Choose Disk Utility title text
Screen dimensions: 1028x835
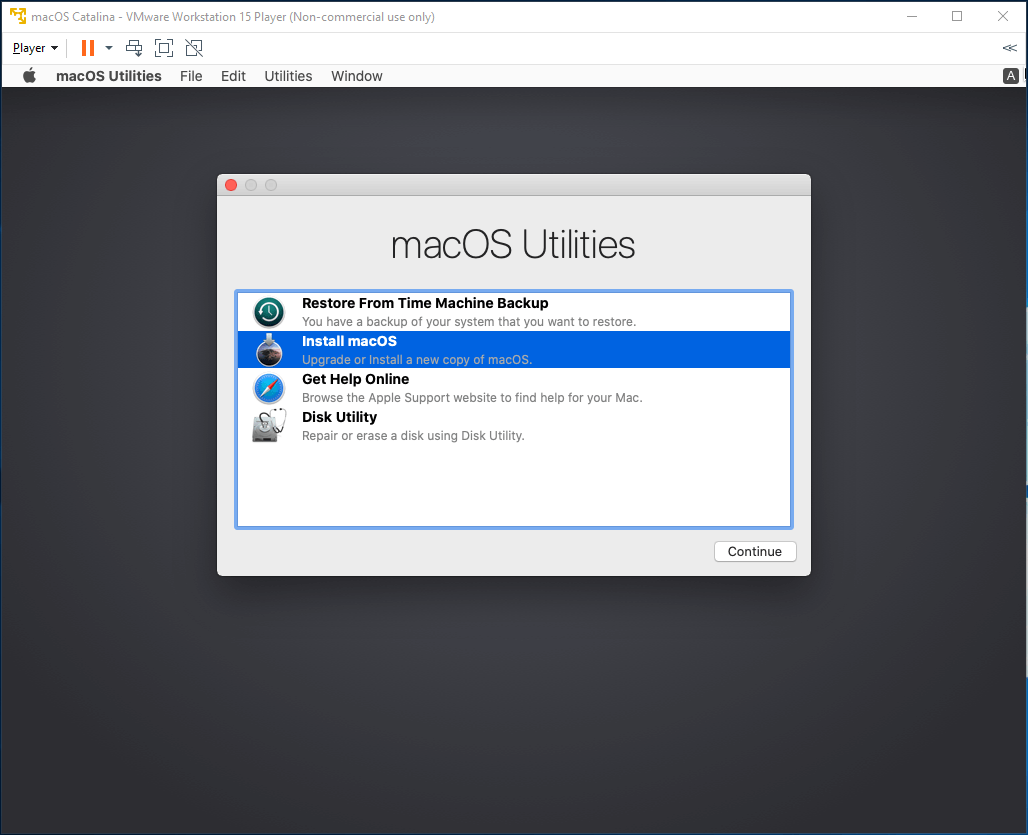click(x=340, y=418)
